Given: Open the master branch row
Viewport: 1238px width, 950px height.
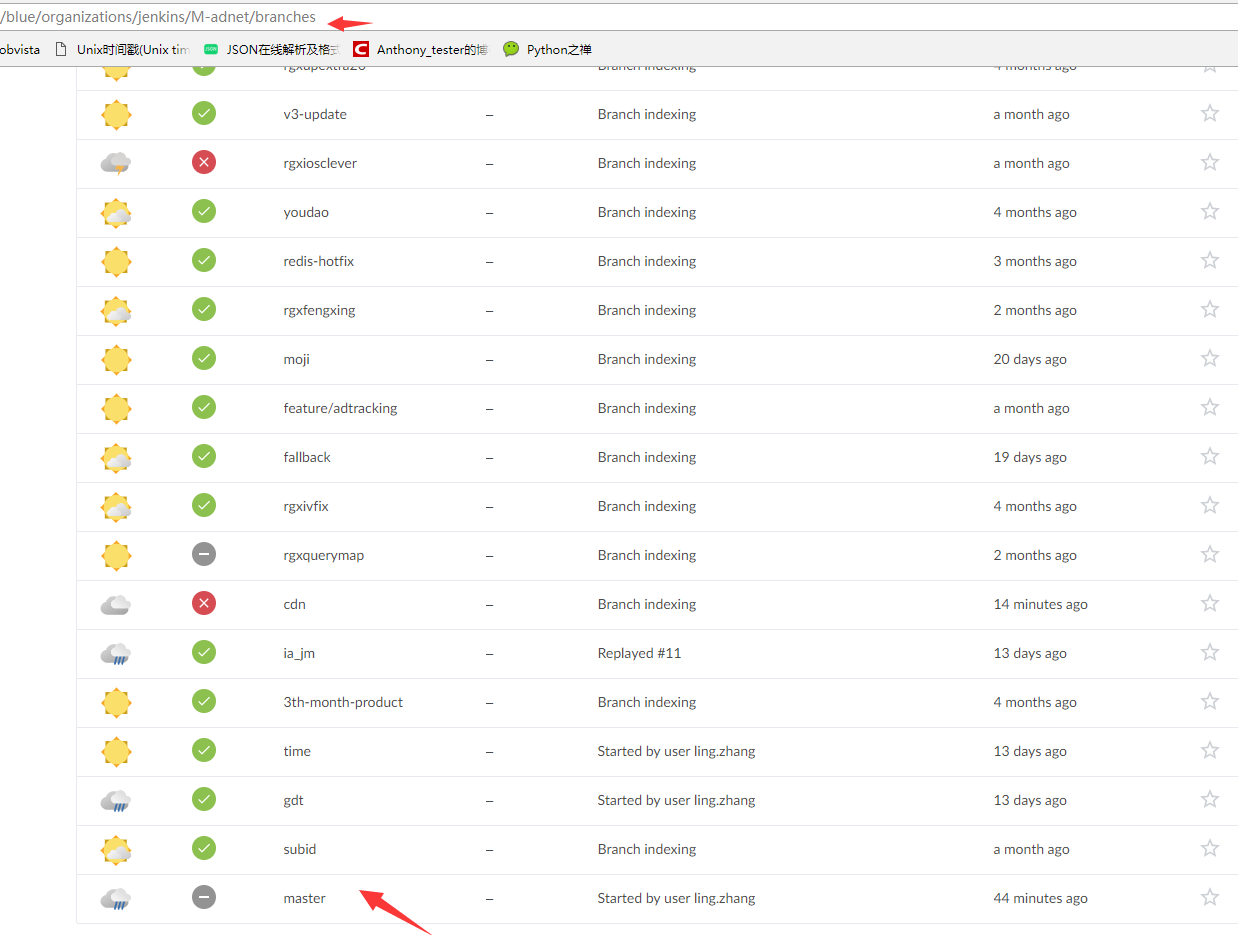Looking at the screenshot, I should click(304, 898).
